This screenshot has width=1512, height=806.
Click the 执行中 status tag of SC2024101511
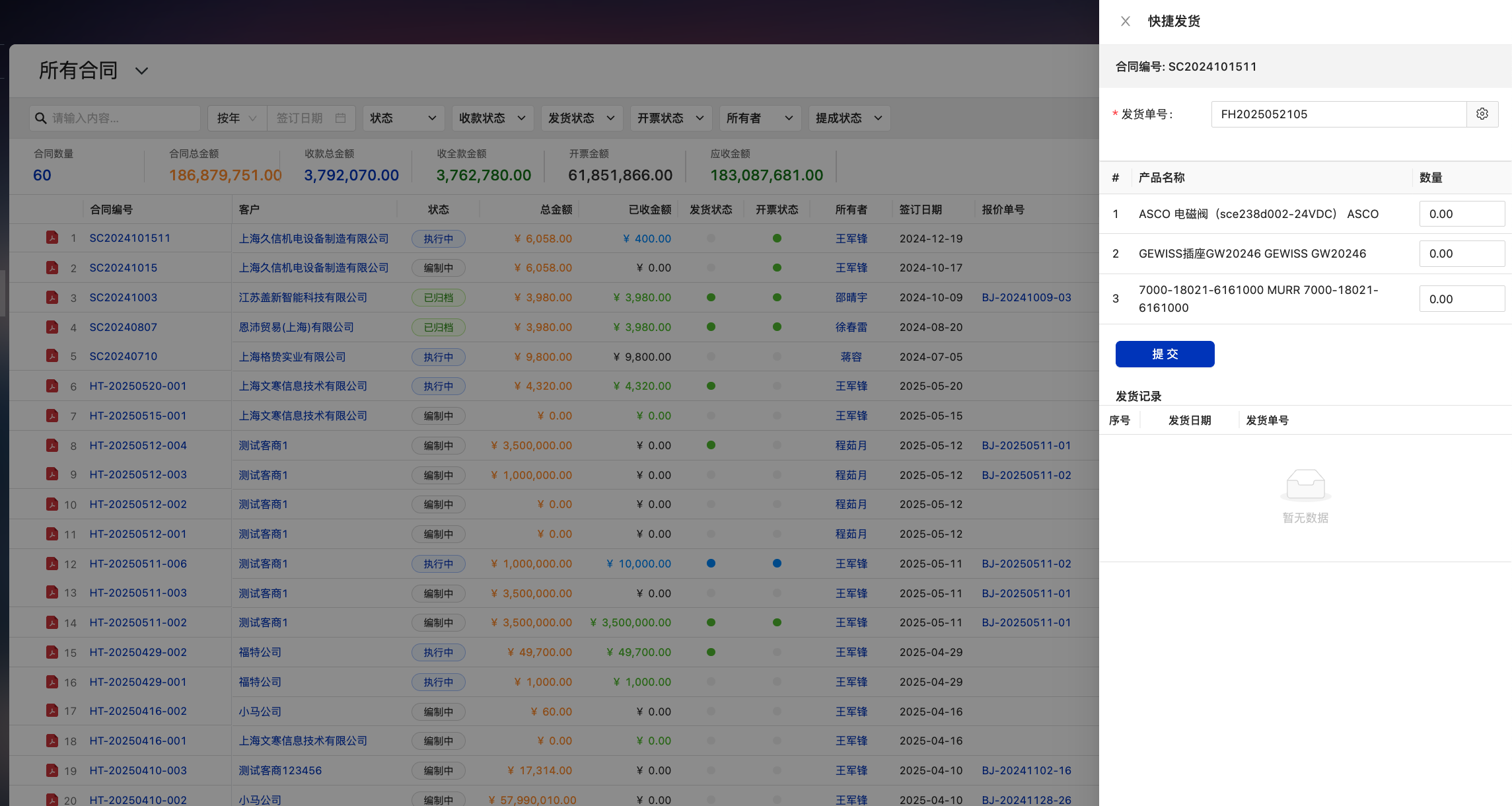439,238
